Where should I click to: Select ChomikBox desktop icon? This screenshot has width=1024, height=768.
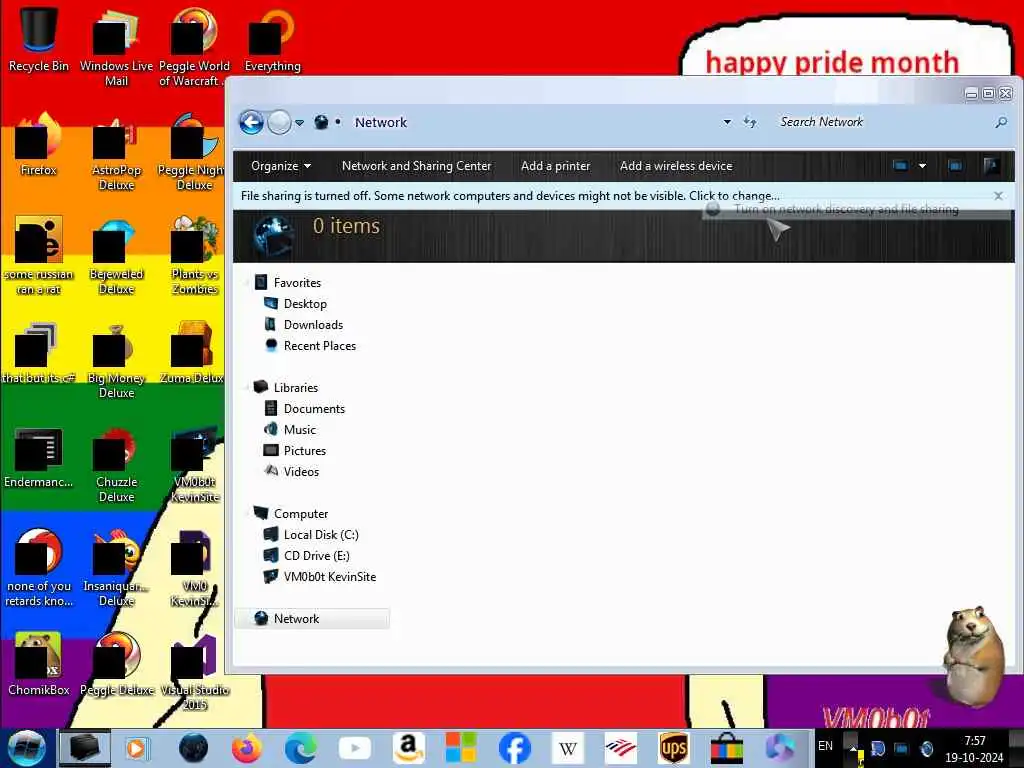(x=39, y=664)
